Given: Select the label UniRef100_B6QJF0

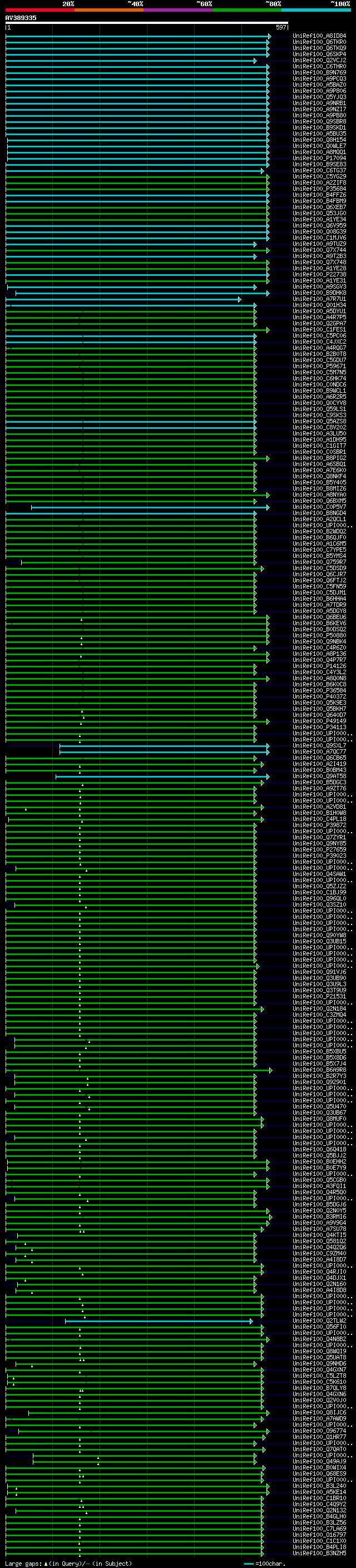Looking at the screenshot, I should tap(319, 537).
